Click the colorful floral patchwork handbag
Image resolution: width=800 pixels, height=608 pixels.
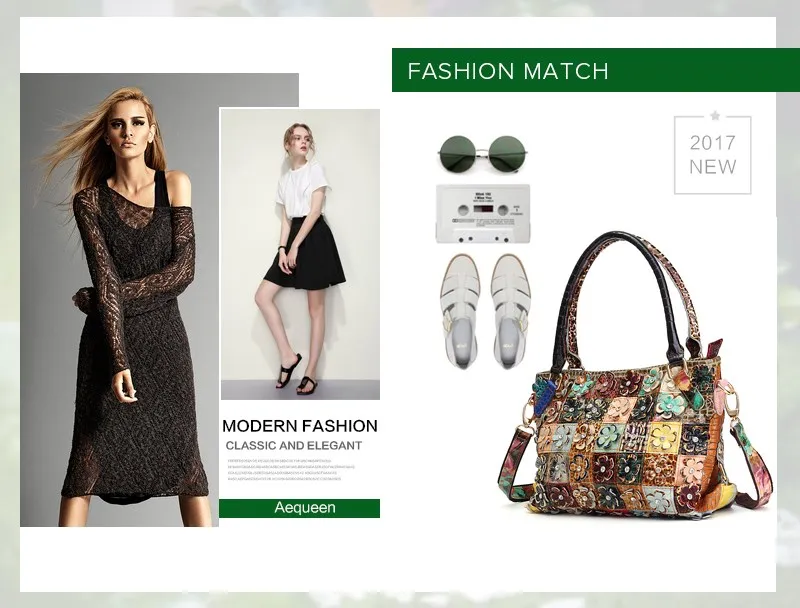(x=634, y=375)
